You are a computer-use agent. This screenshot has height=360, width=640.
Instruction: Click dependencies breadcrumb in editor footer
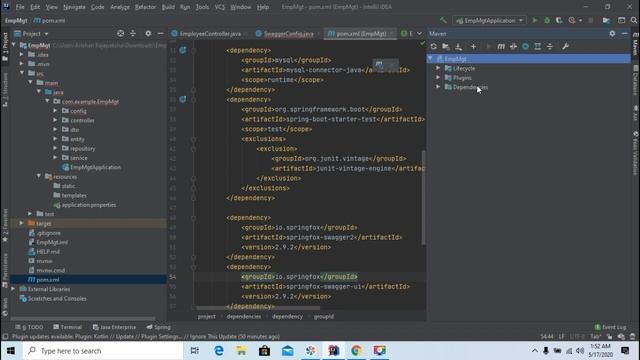[244, 316]
